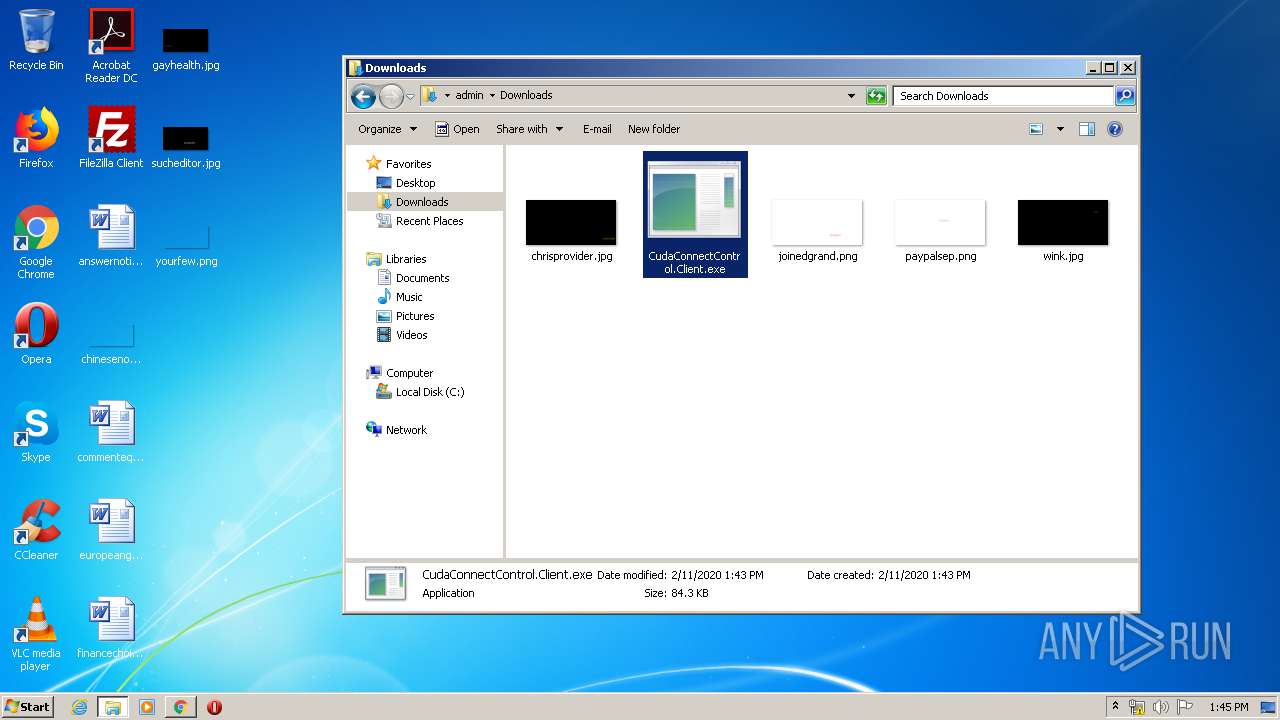Launch Acrobat Reader DC shortcut
This screenshot has width=1280, height=720.
111,46
